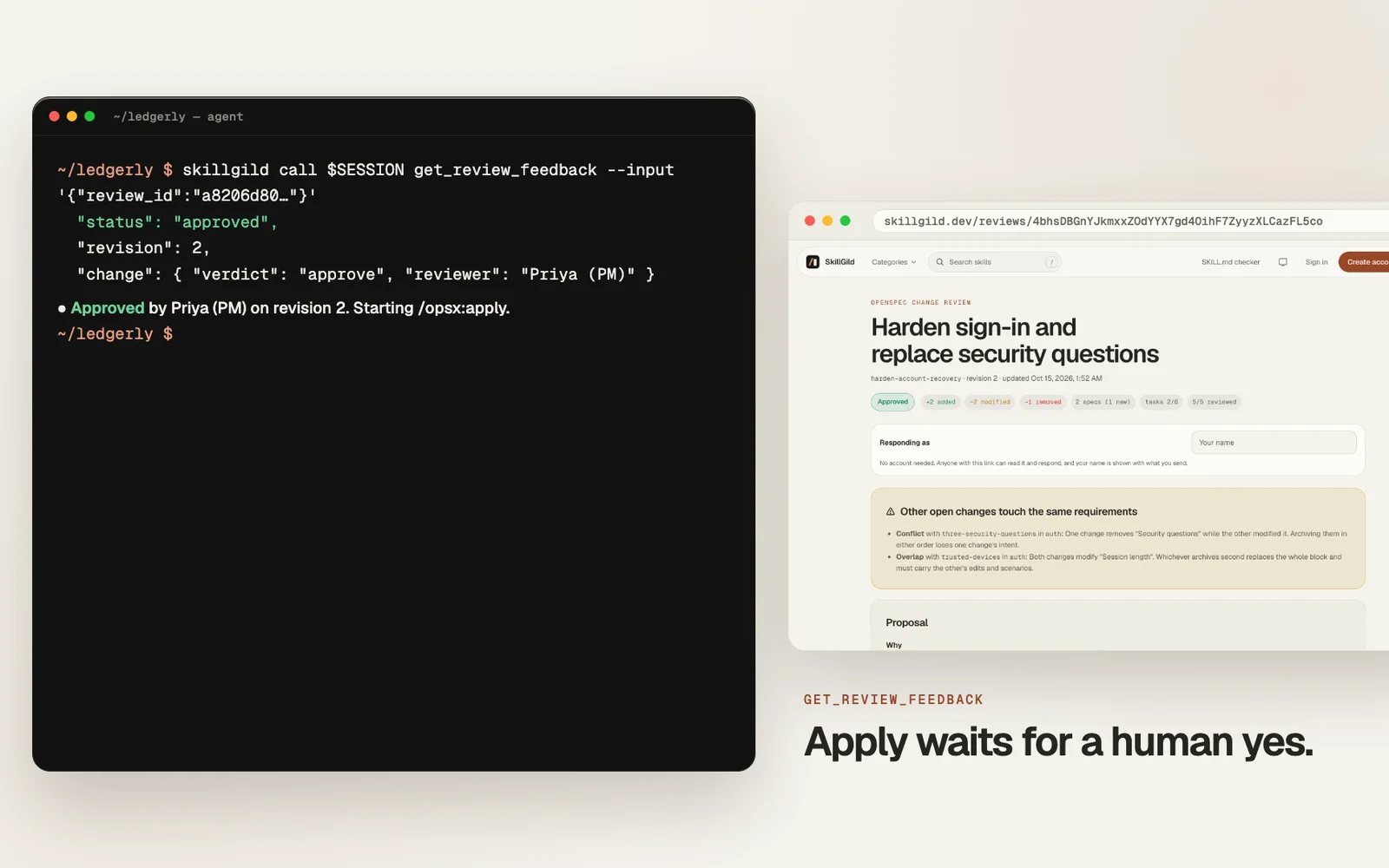Click the 'OPENSPEC CHANGE REVIEW' label
The width and height of the screenshot is (1389, 868).
(x=921, y=303)
